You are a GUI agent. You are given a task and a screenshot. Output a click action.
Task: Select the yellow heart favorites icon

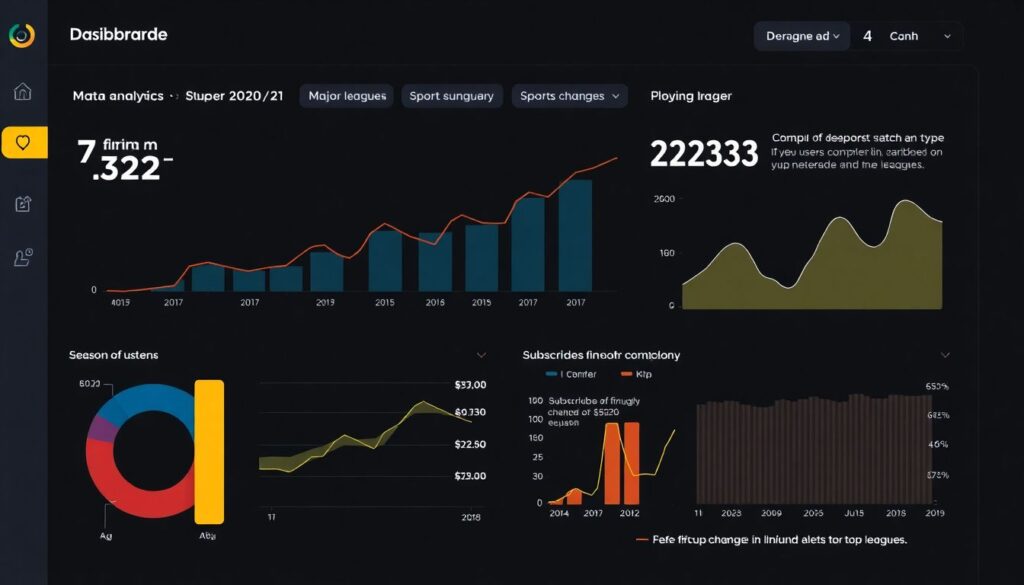tap(24, 143)
